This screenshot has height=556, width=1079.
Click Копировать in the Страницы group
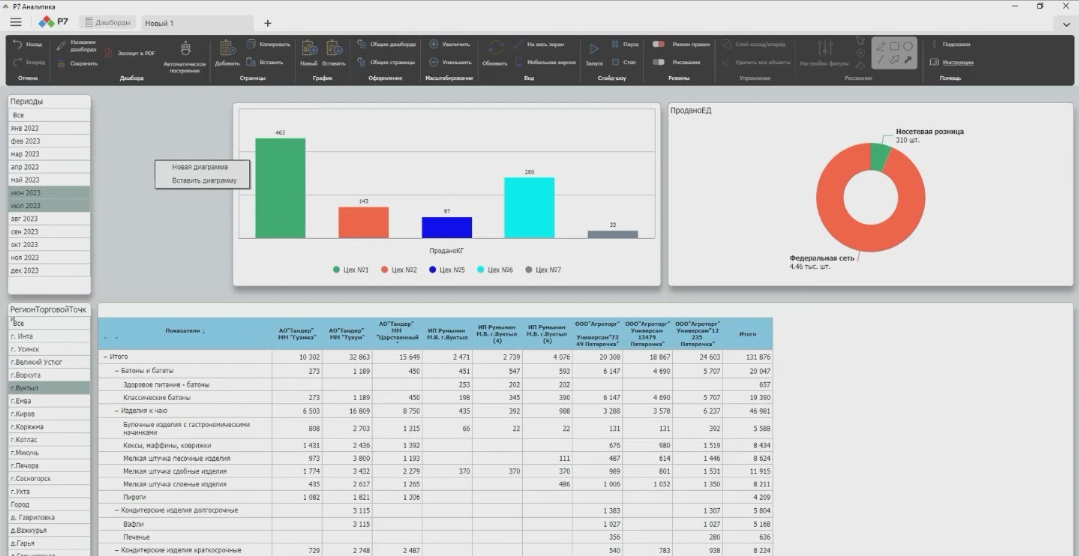(x=269, y=44)
